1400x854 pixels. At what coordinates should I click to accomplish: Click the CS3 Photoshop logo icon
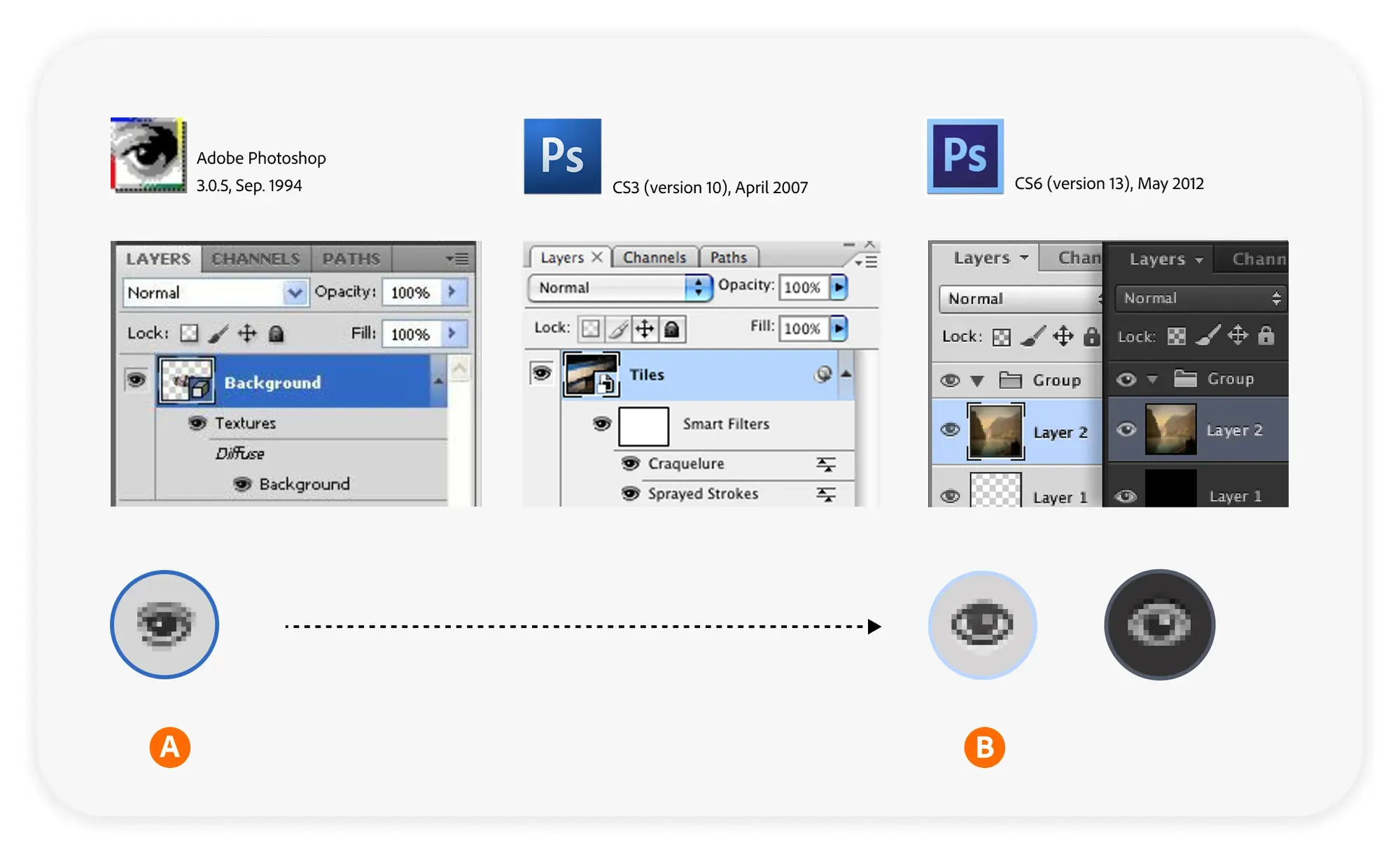[562, 156]
